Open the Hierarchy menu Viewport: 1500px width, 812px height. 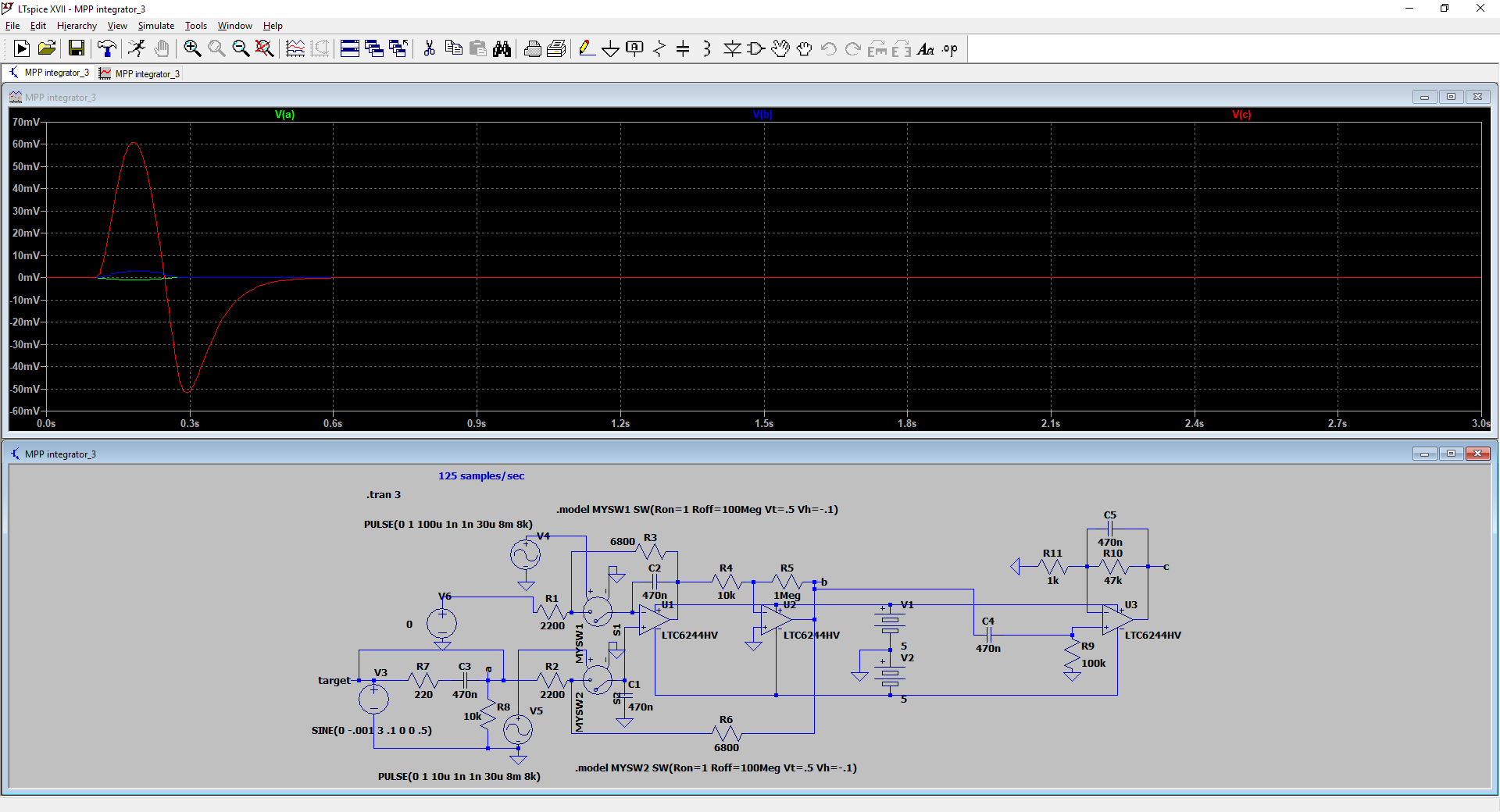click(x=77, y=26)
